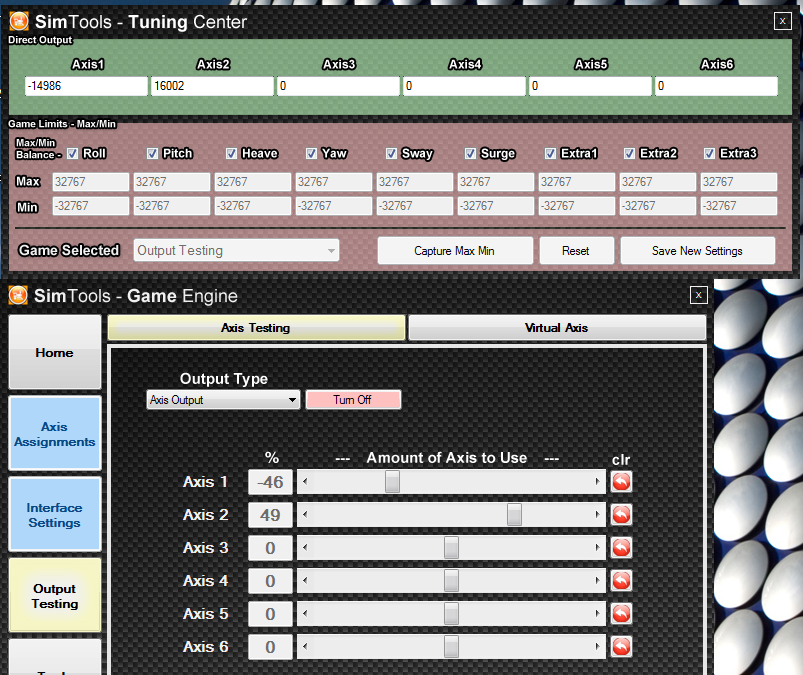The height and width of the screenshot is (675, 803).
Task: Uncheck the Sway balance option
Action: tap(391, 154)
